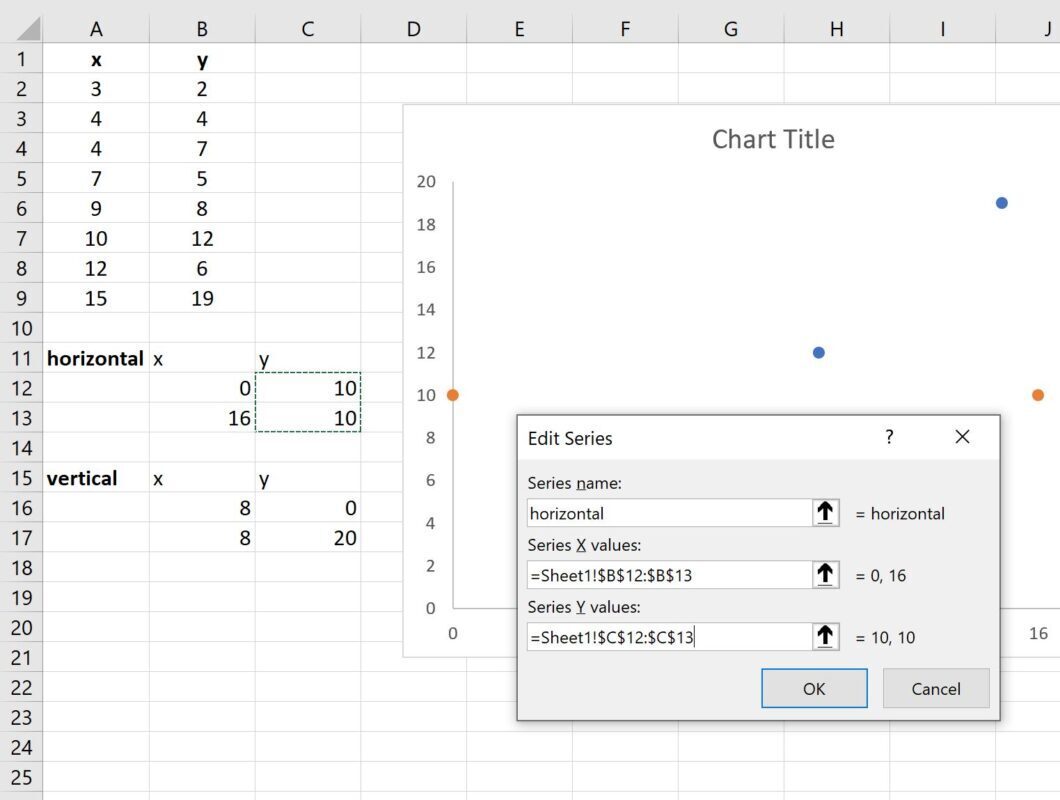
Task: Select cell B8 containing 6
Action: tap(202, 268)
